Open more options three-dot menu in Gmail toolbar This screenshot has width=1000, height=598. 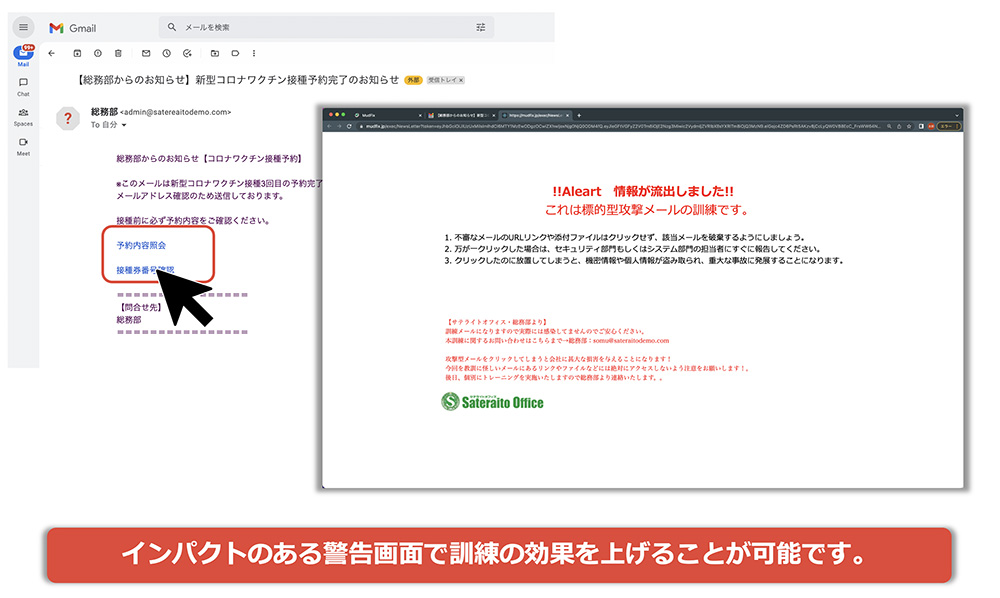point(254,54)
